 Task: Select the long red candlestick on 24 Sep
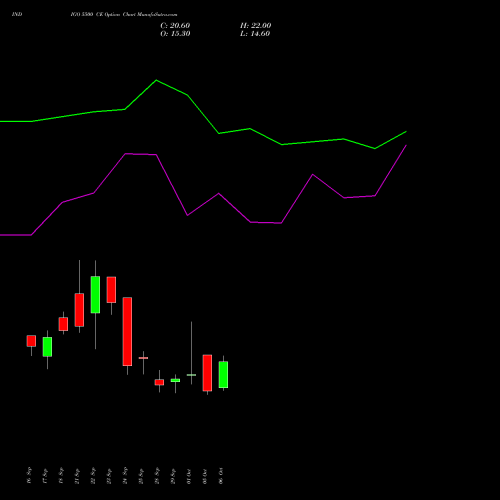pyautogui.click(x=127, y=332)
